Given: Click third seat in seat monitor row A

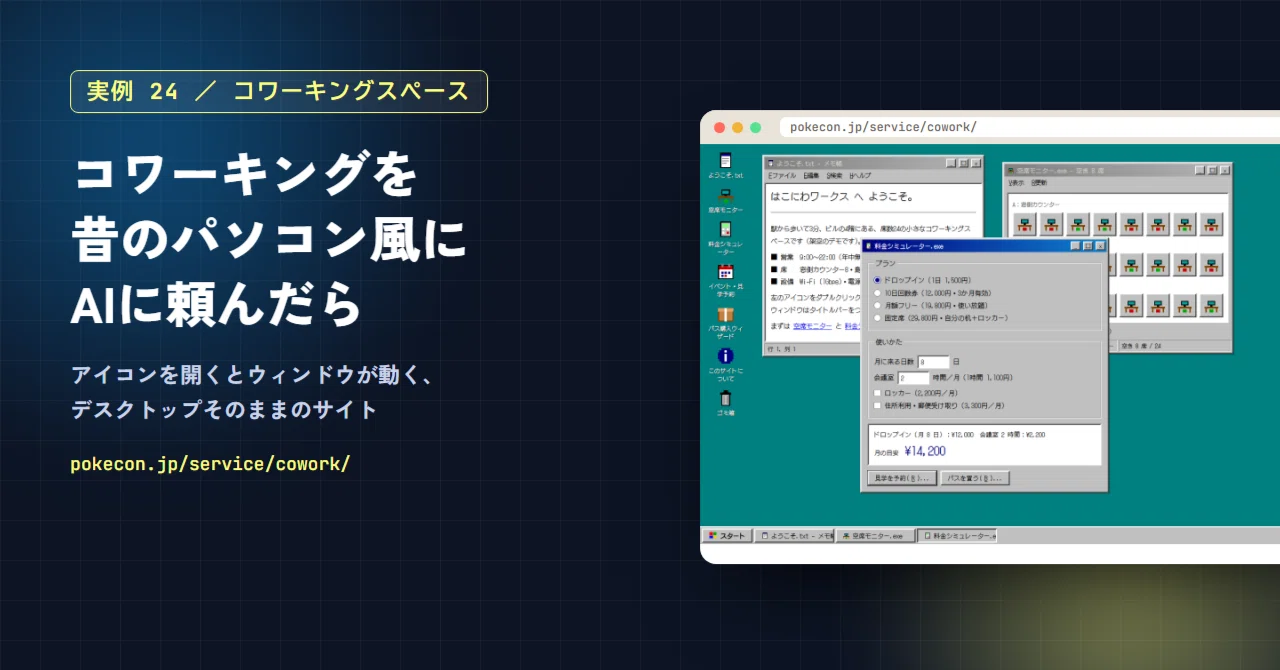Looking at the screenshot, I should click(x=1078, y=224).
